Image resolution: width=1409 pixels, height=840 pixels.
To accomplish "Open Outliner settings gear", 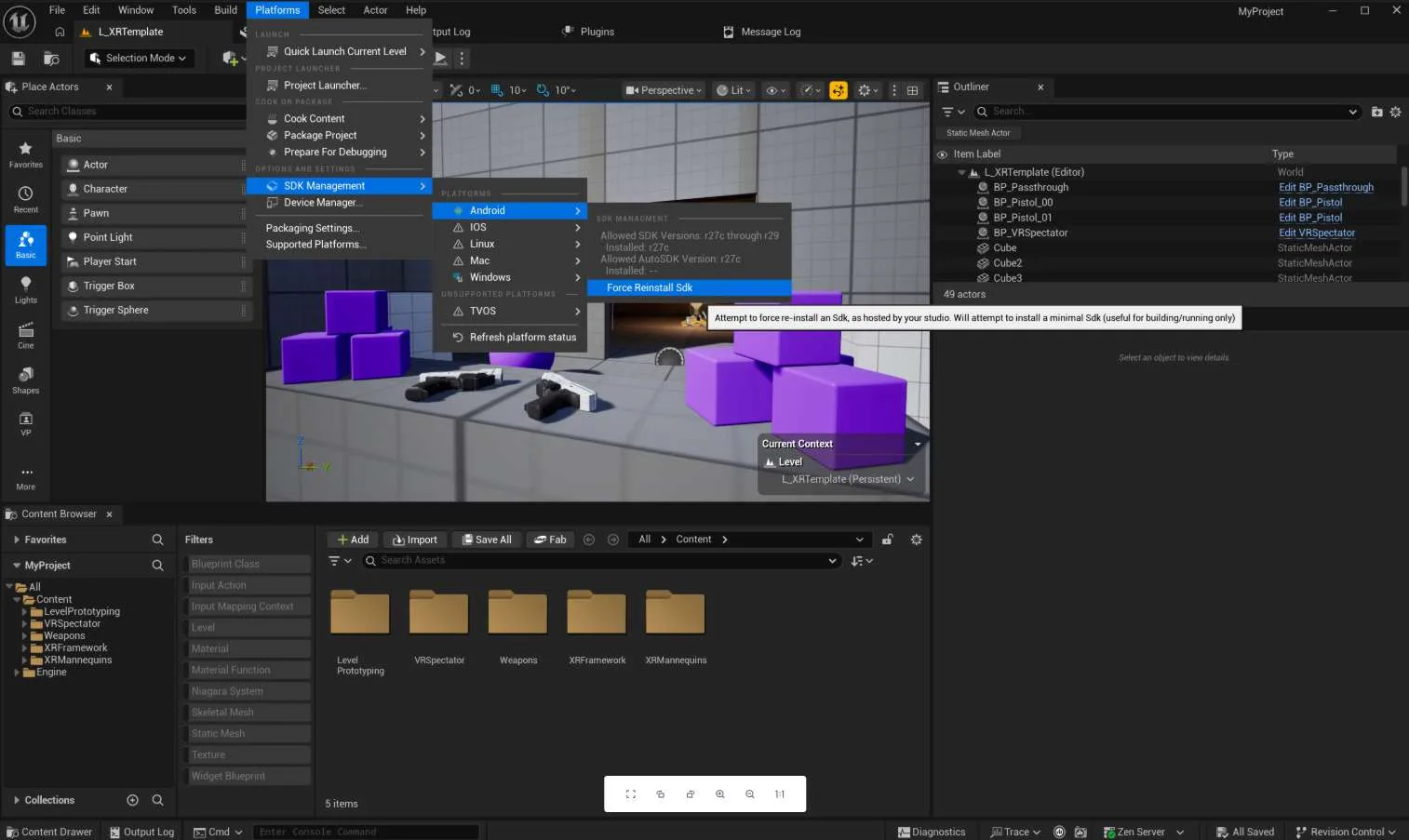I will (x=1395, y=112).
